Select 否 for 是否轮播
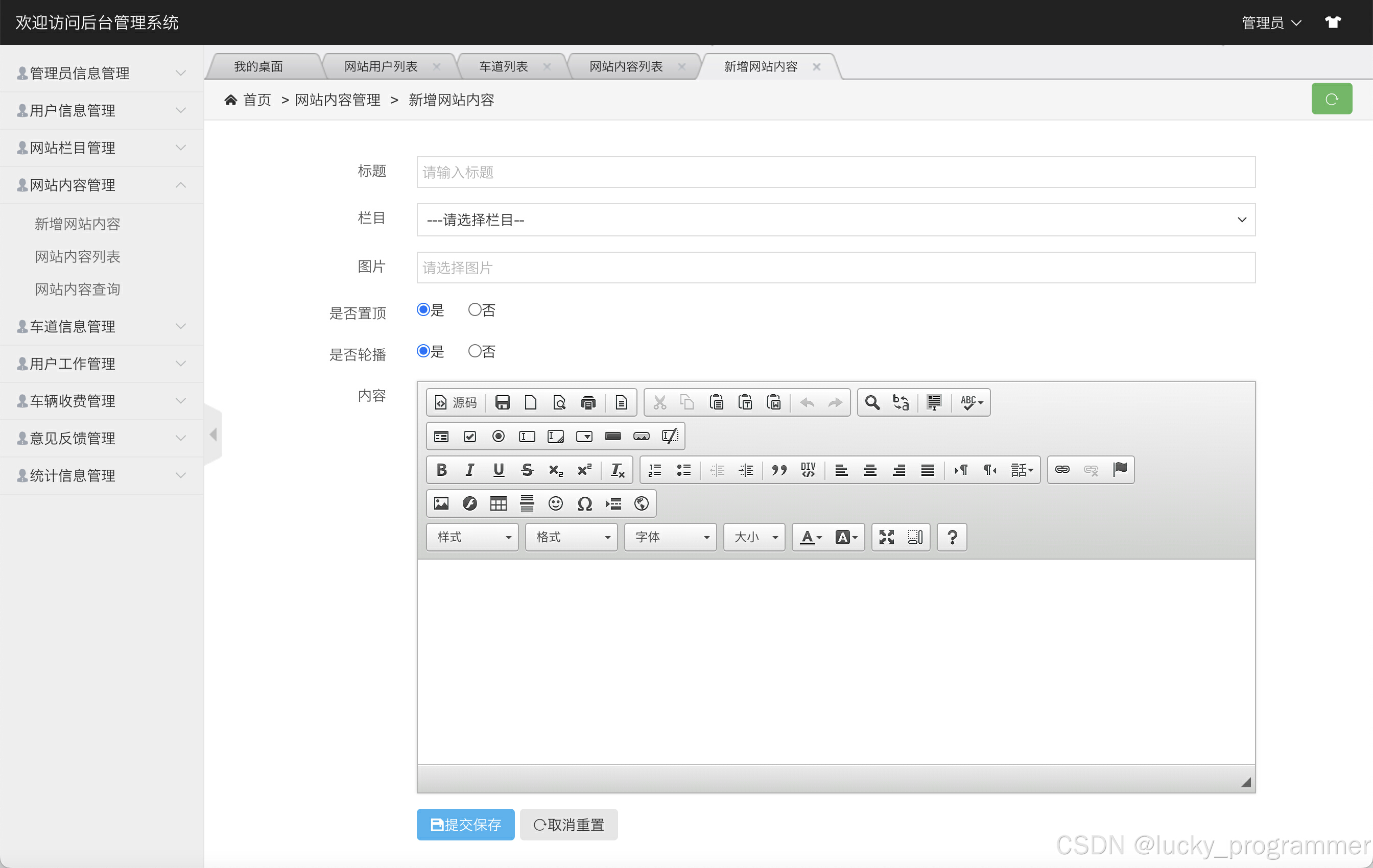 (x=475, y=351)
